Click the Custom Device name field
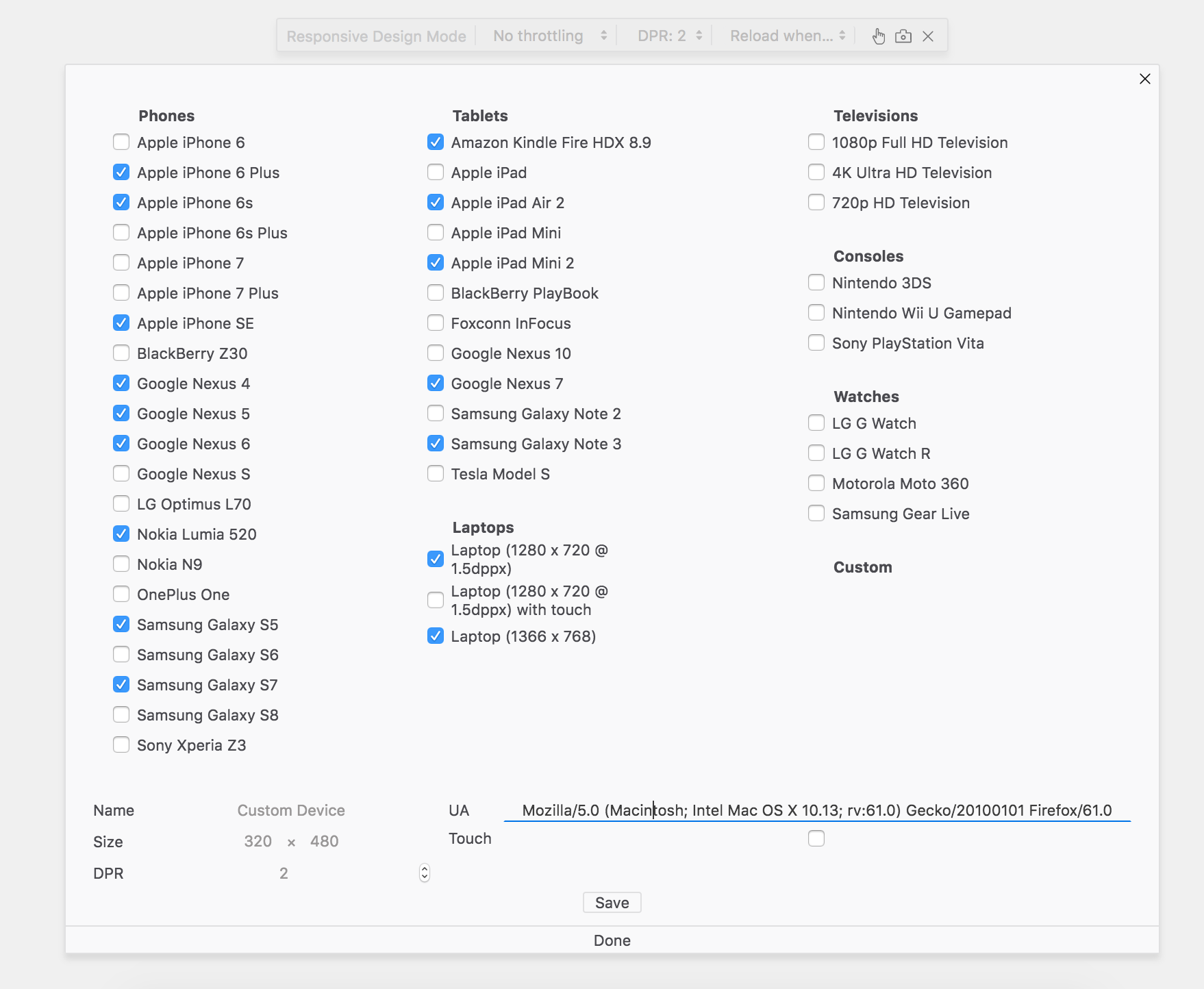Screen dimensions: 1204x989 291,810
